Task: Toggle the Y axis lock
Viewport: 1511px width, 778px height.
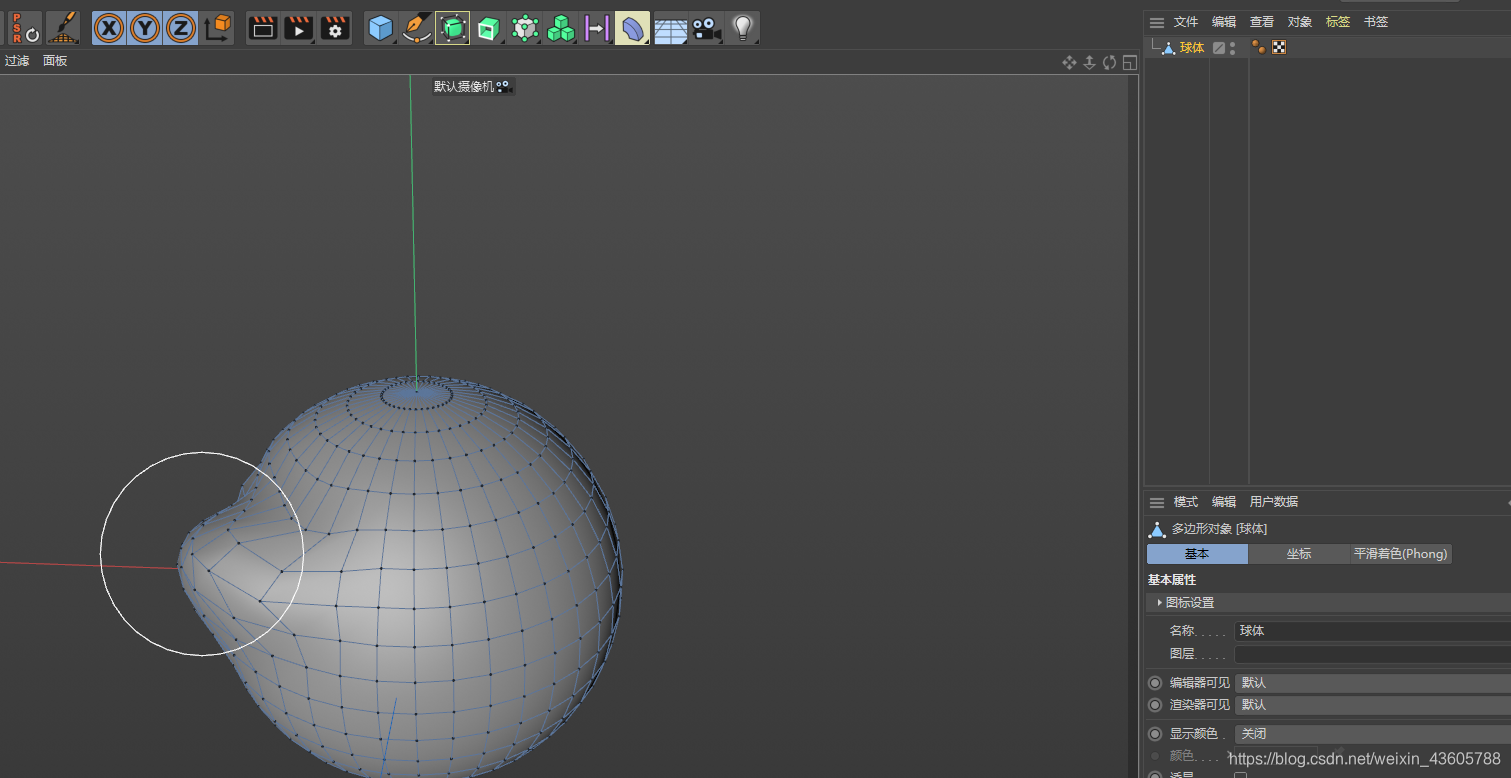Action: pos(145,28)
